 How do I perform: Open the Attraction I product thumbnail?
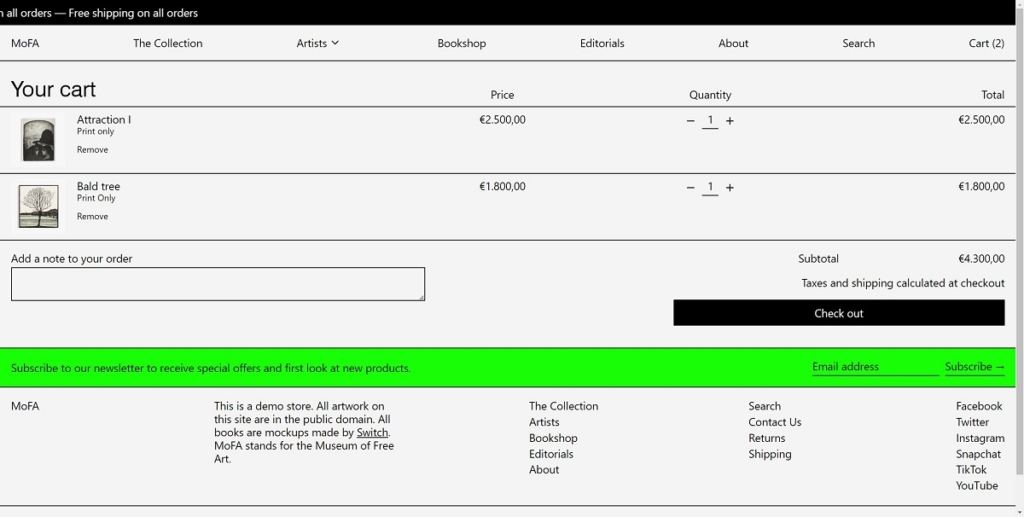tap(38, 139)
